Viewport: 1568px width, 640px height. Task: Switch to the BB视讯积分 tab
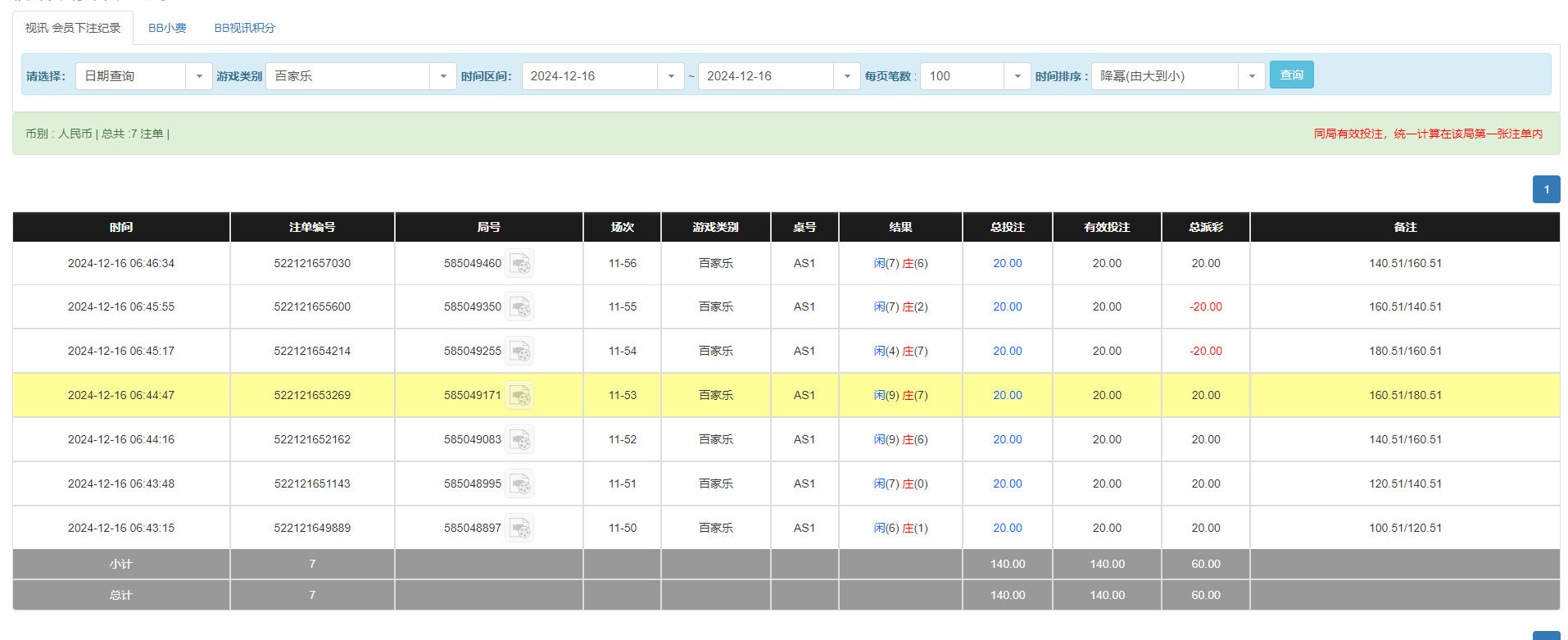coord(244,28)
